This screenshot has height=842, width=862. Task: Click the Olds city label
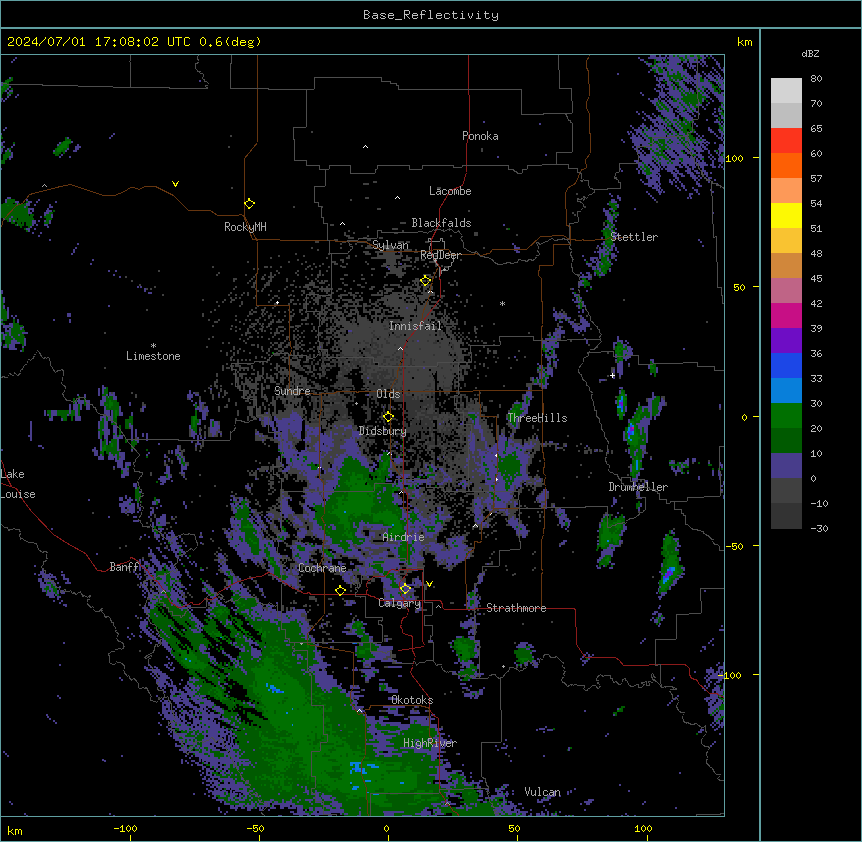(x=388, y=394)
